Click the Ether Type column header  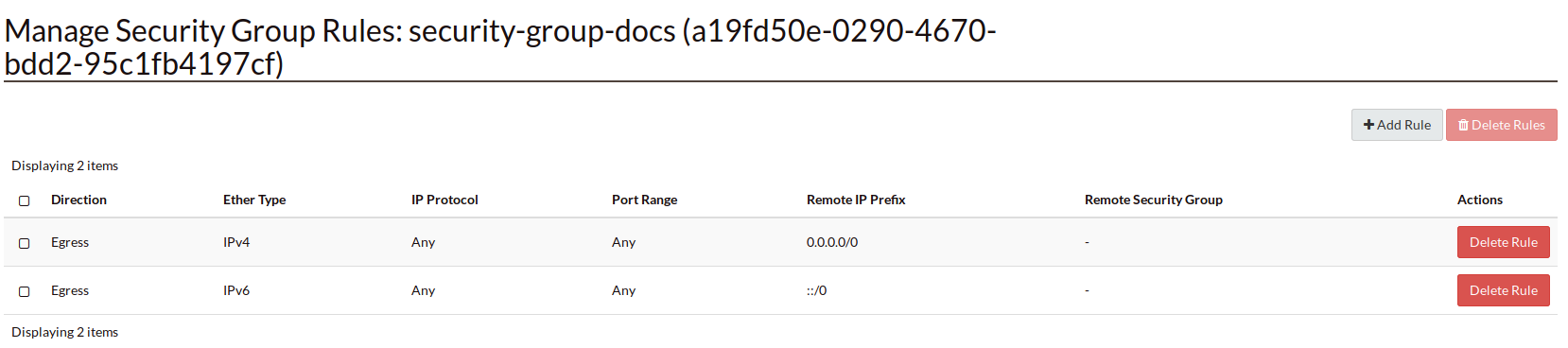click(254, 200)
